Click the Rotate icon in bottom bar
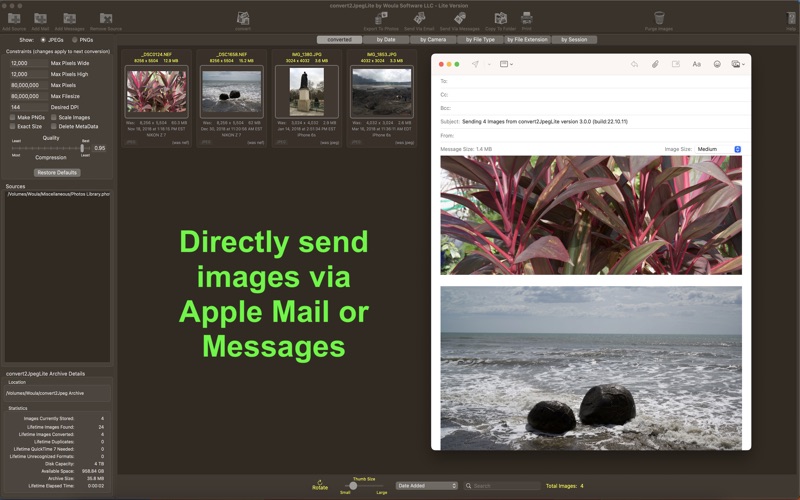 pos(320,482)
